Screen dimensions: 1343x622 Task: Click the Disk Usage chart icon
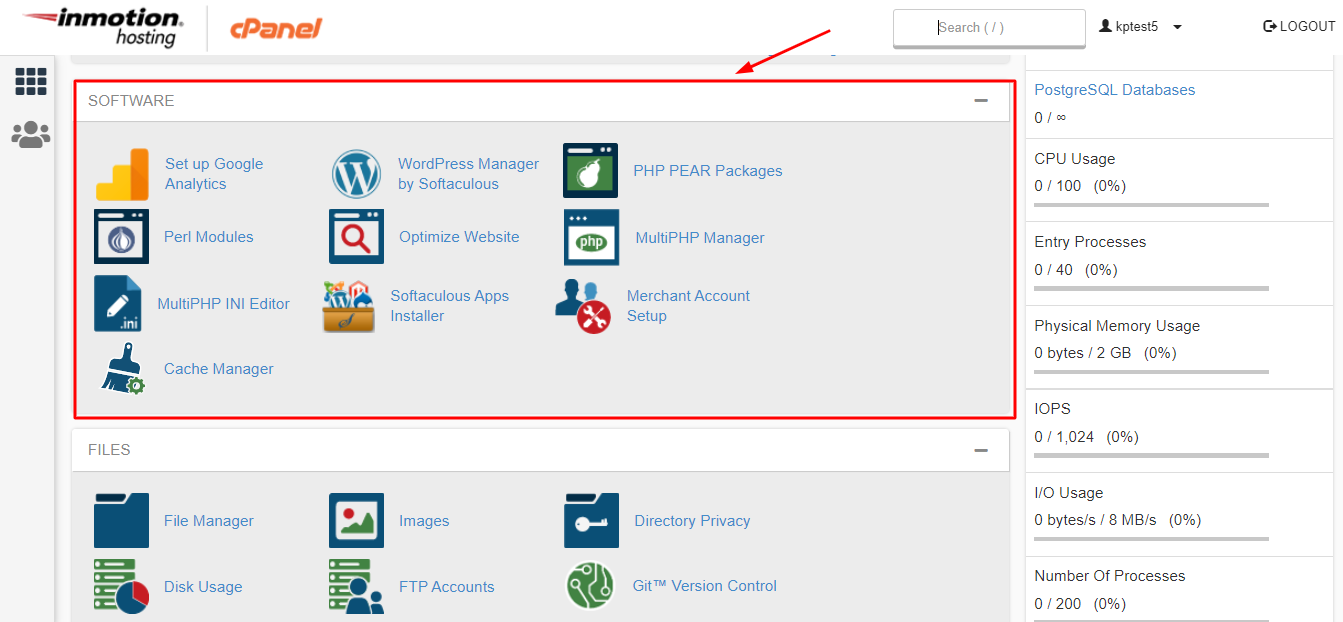(x=122, y=586)
